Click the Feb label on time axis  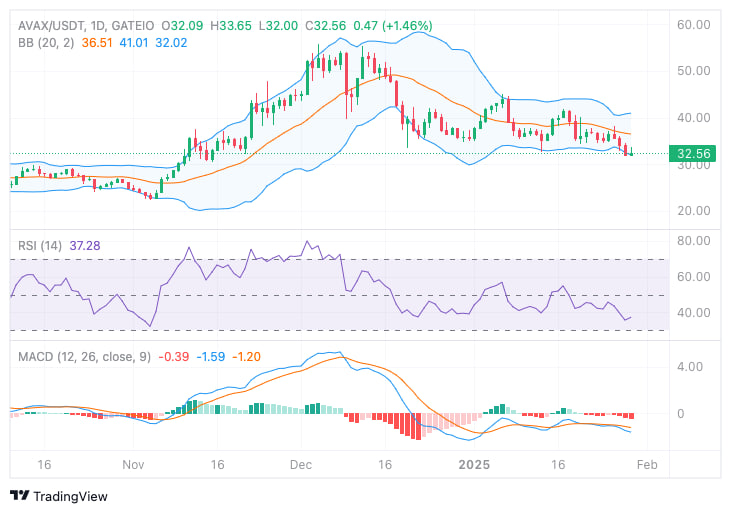(647, 465)
